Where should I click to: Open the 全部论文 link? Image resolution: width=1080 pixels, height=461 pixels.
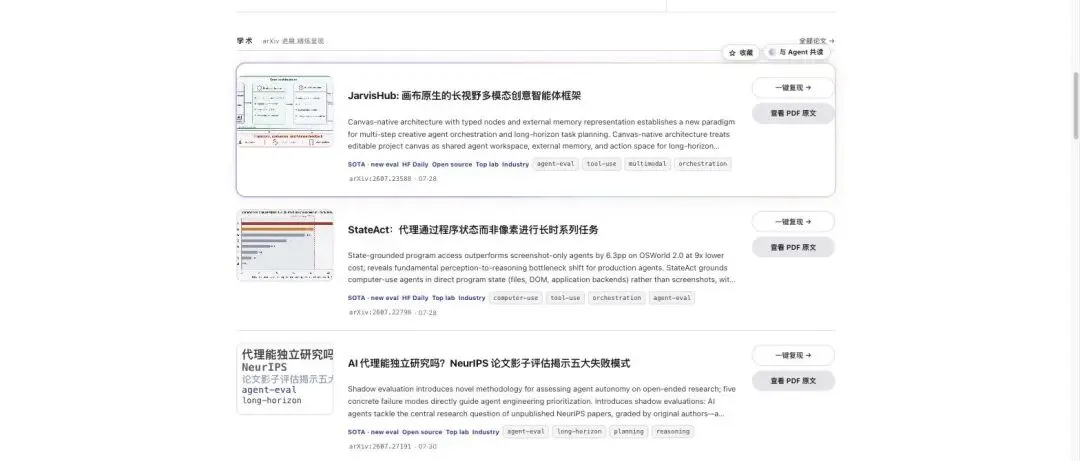point(817,41)
